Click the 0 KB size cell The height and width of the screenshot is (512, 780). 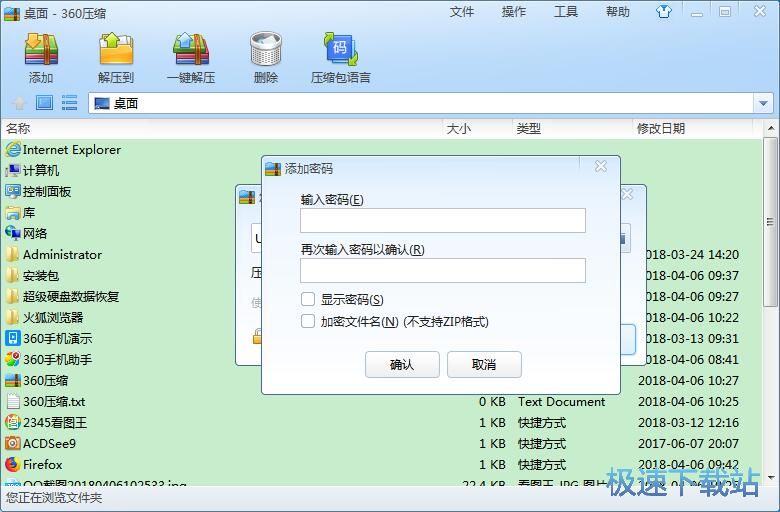coord(492,402)
